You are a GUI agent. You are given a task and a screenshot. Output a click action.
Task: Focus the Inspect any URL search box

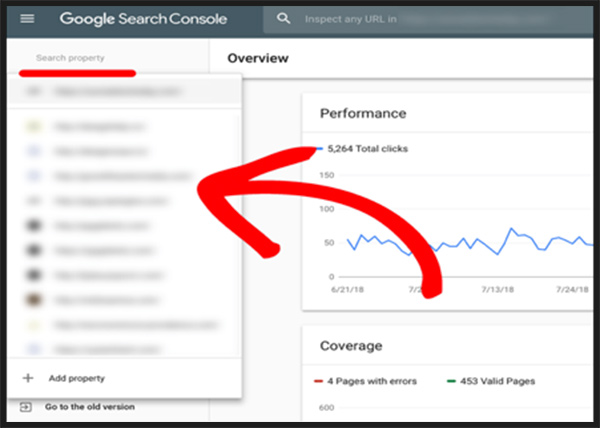click(x=428, y=19)
